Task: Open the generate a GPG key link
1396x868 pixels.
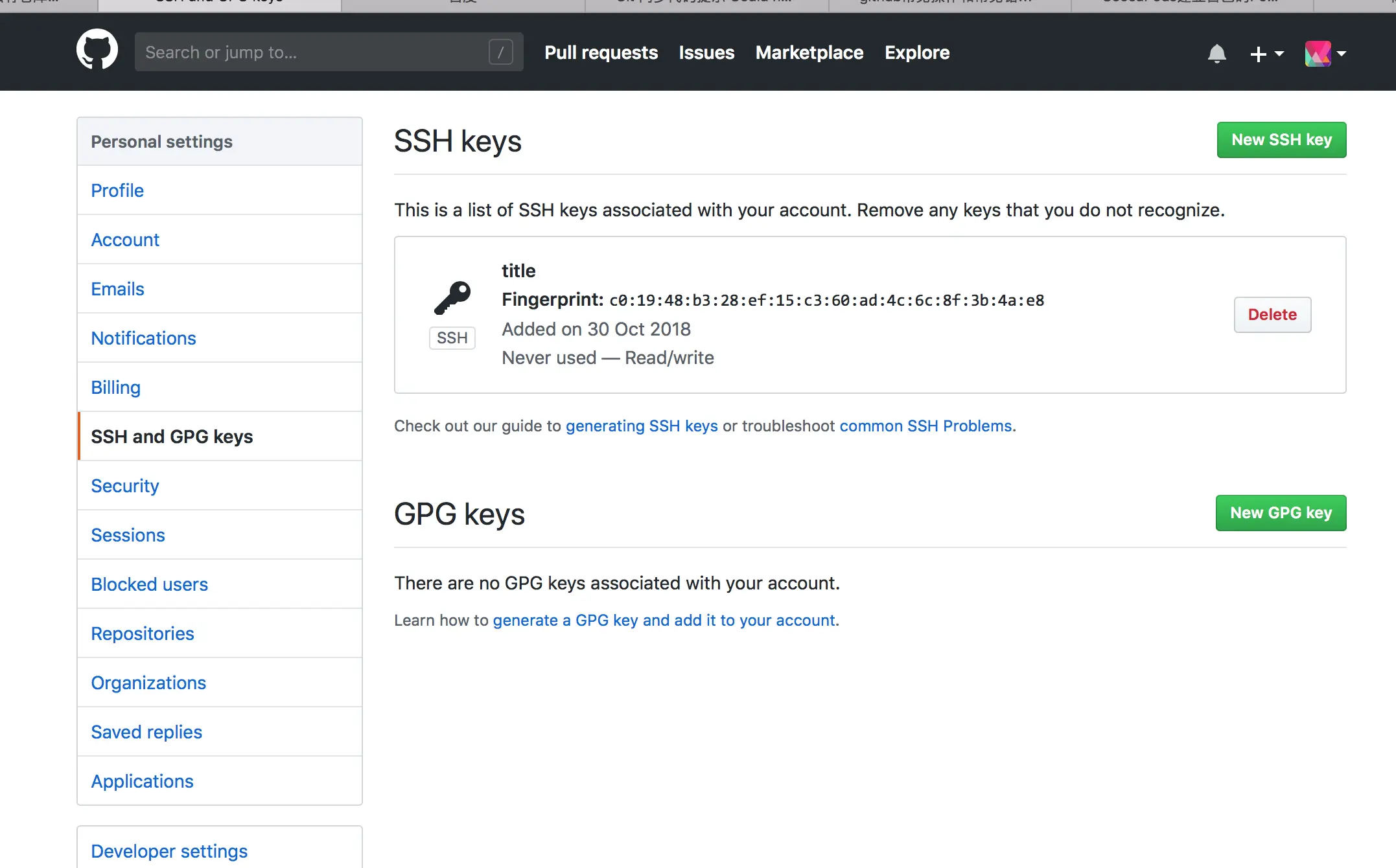Action: (x=664, y=621)
